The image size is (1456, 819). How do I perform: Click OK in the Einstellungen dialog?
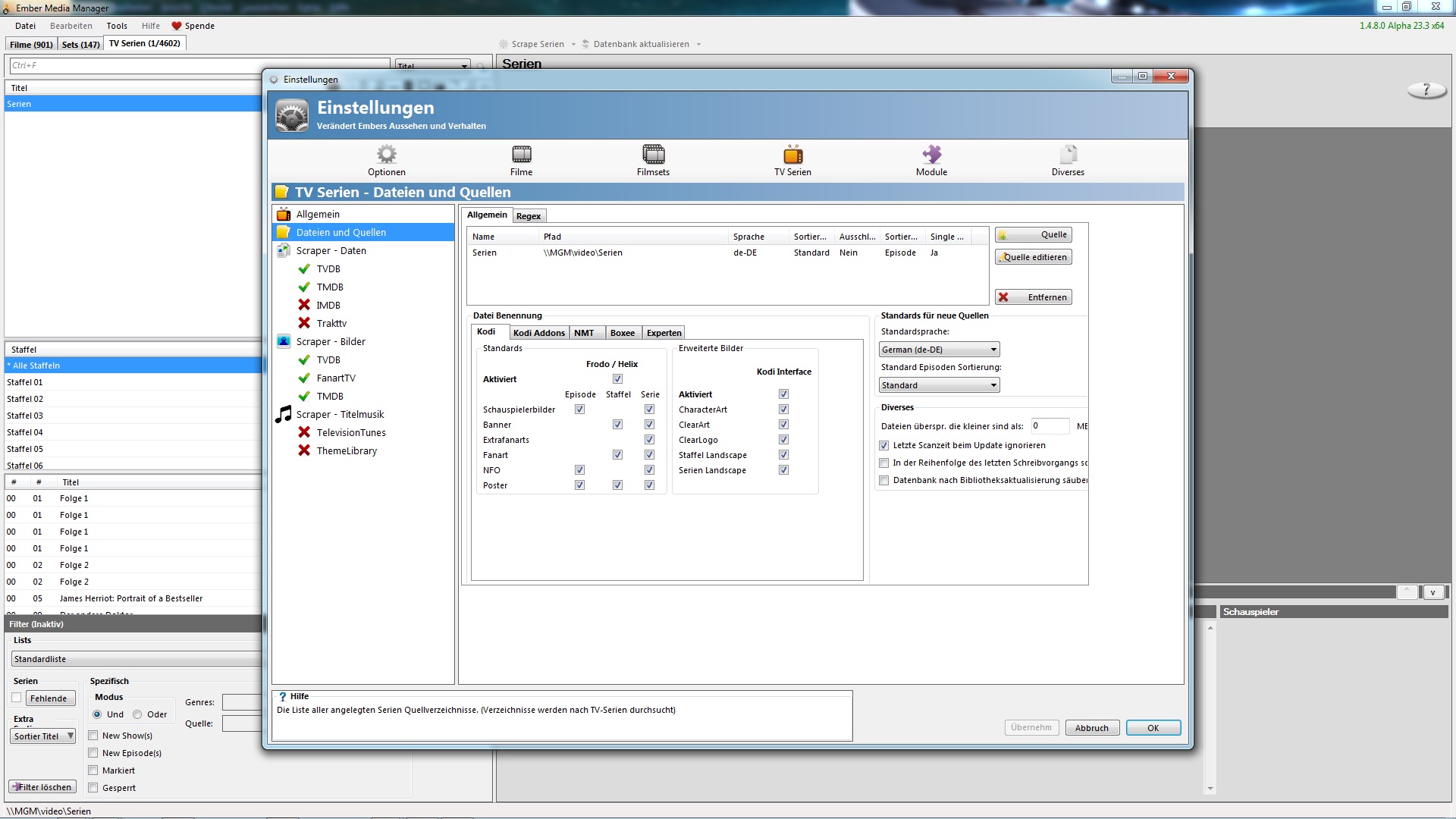(x=1153, y=728)
